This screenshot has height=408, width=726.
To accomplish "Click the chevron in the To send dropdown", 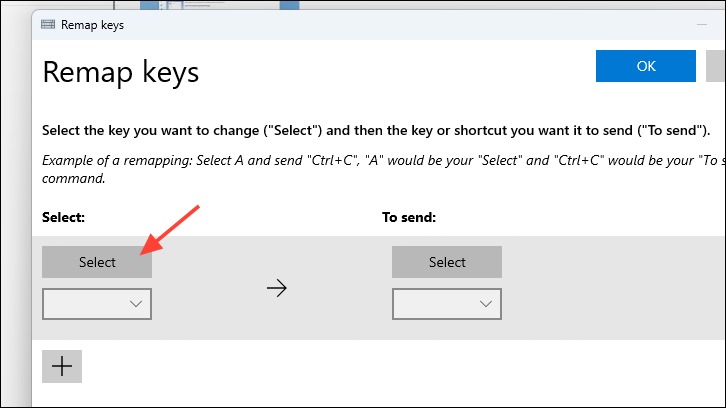I will click(x=486, y=304).
